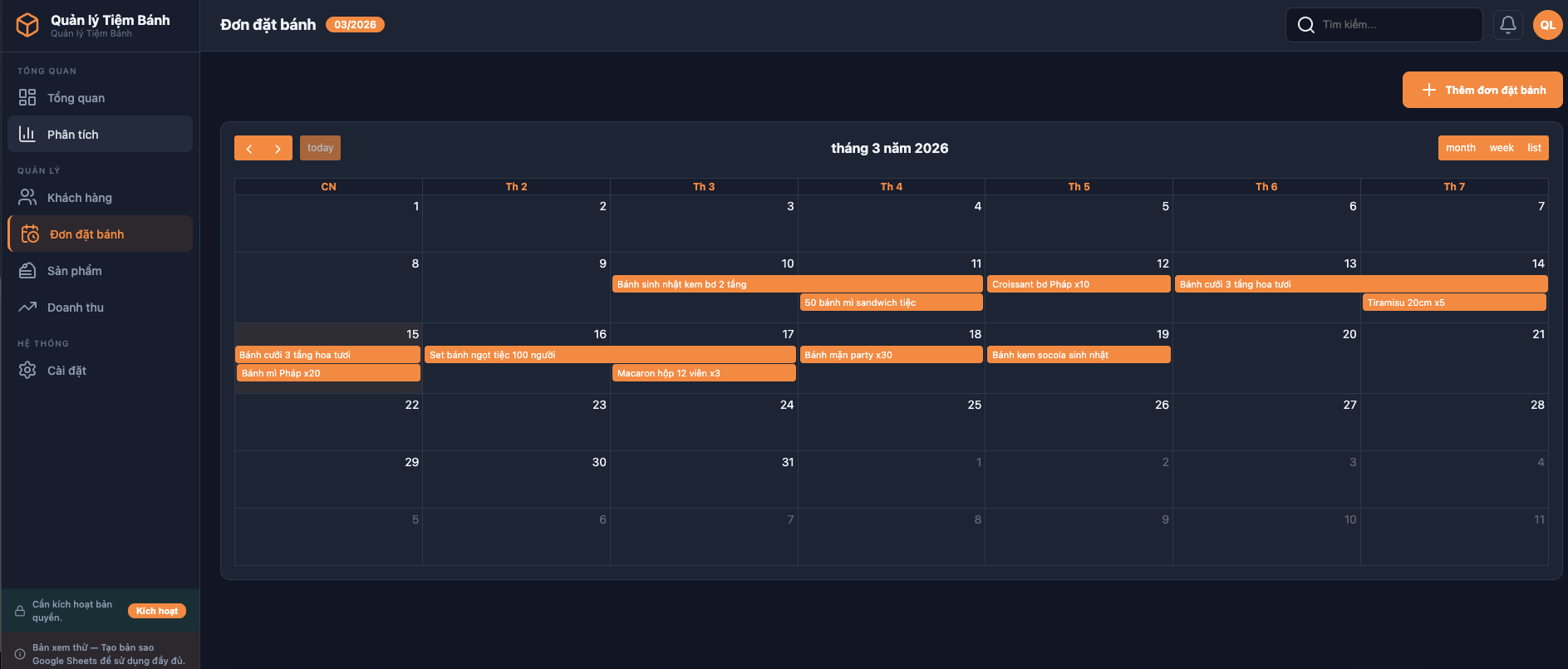Screen dimensions: 1568x669
Task: Select the month view tab
Action: [1460, 148]
